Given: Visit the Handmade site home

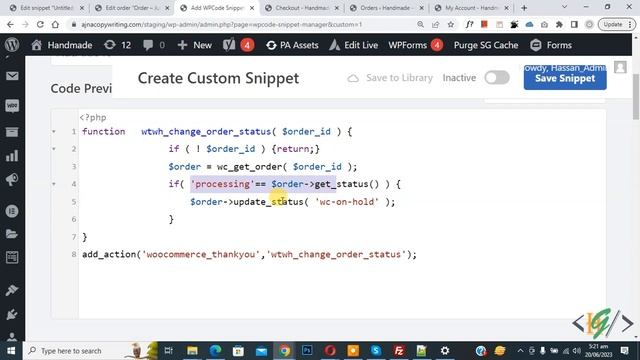Looking at the screenshot, I should [62, 45].
